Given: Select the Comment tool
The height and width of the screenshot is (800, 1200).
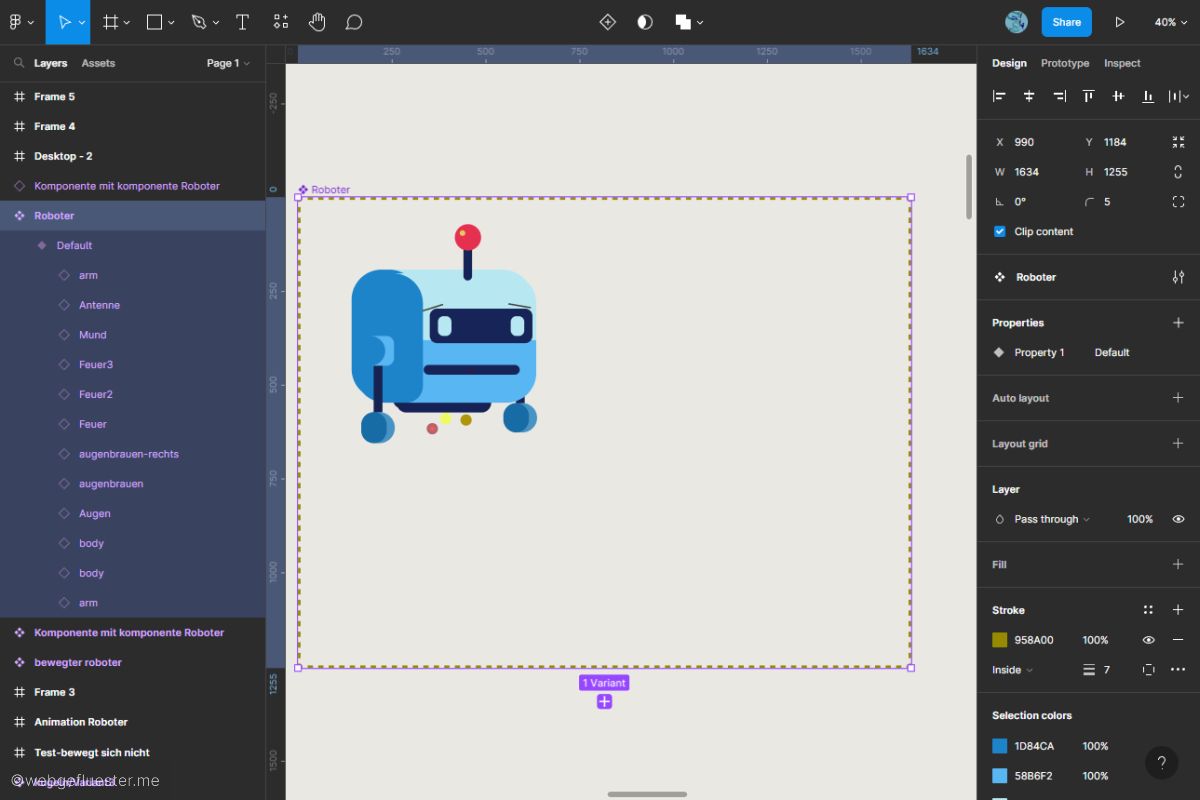Looking at the screenshot, I should coord(353,22).
